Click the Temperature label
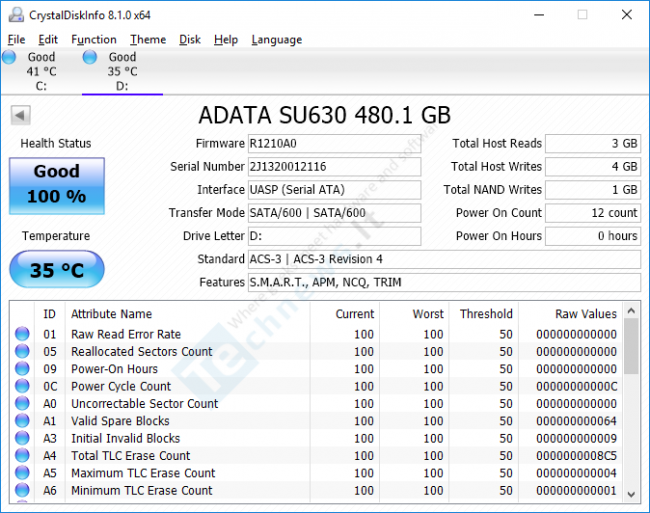Image resolution: width=650 pixels, height=513 pixels. [x=56, y=236]
